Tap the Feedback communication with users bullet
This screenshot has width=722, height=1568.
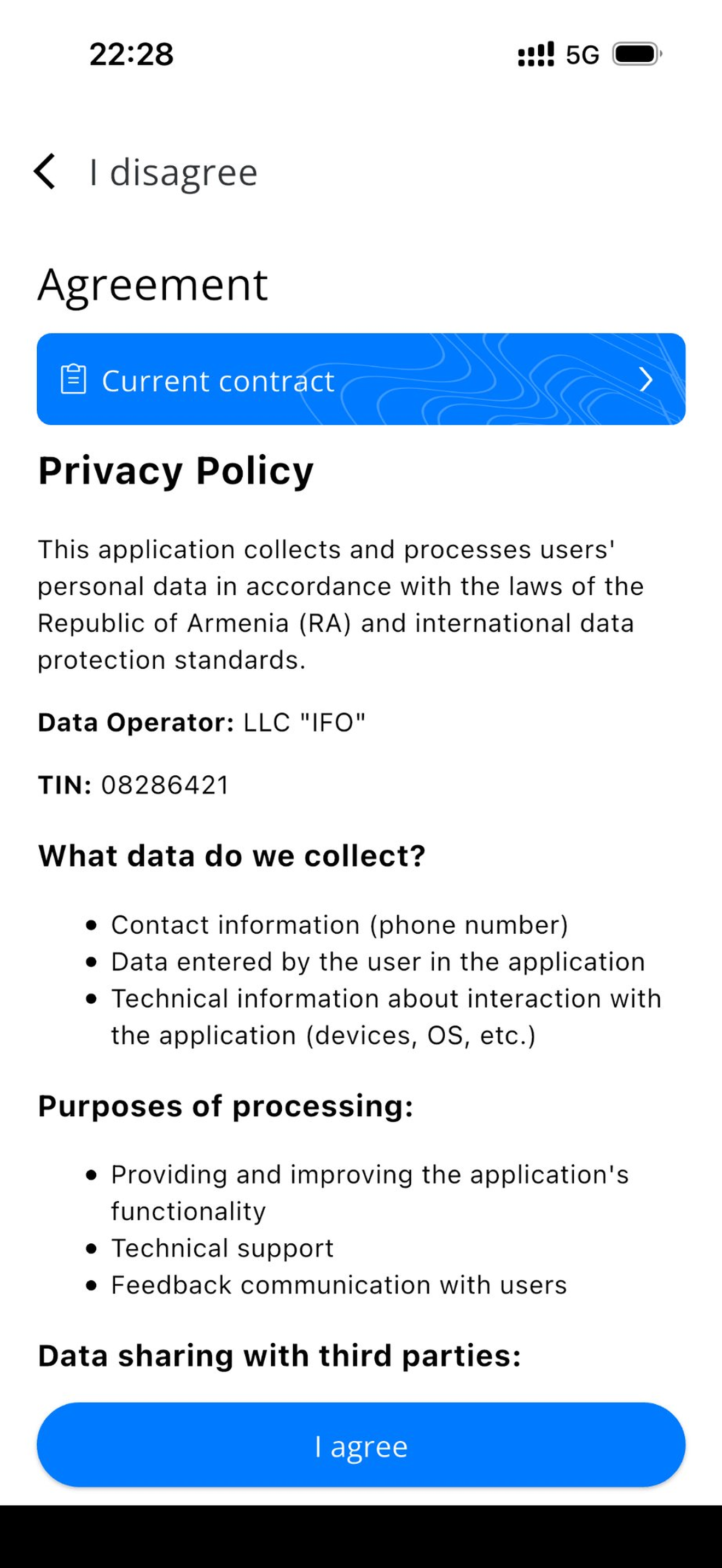click(x=339, y=1285)
